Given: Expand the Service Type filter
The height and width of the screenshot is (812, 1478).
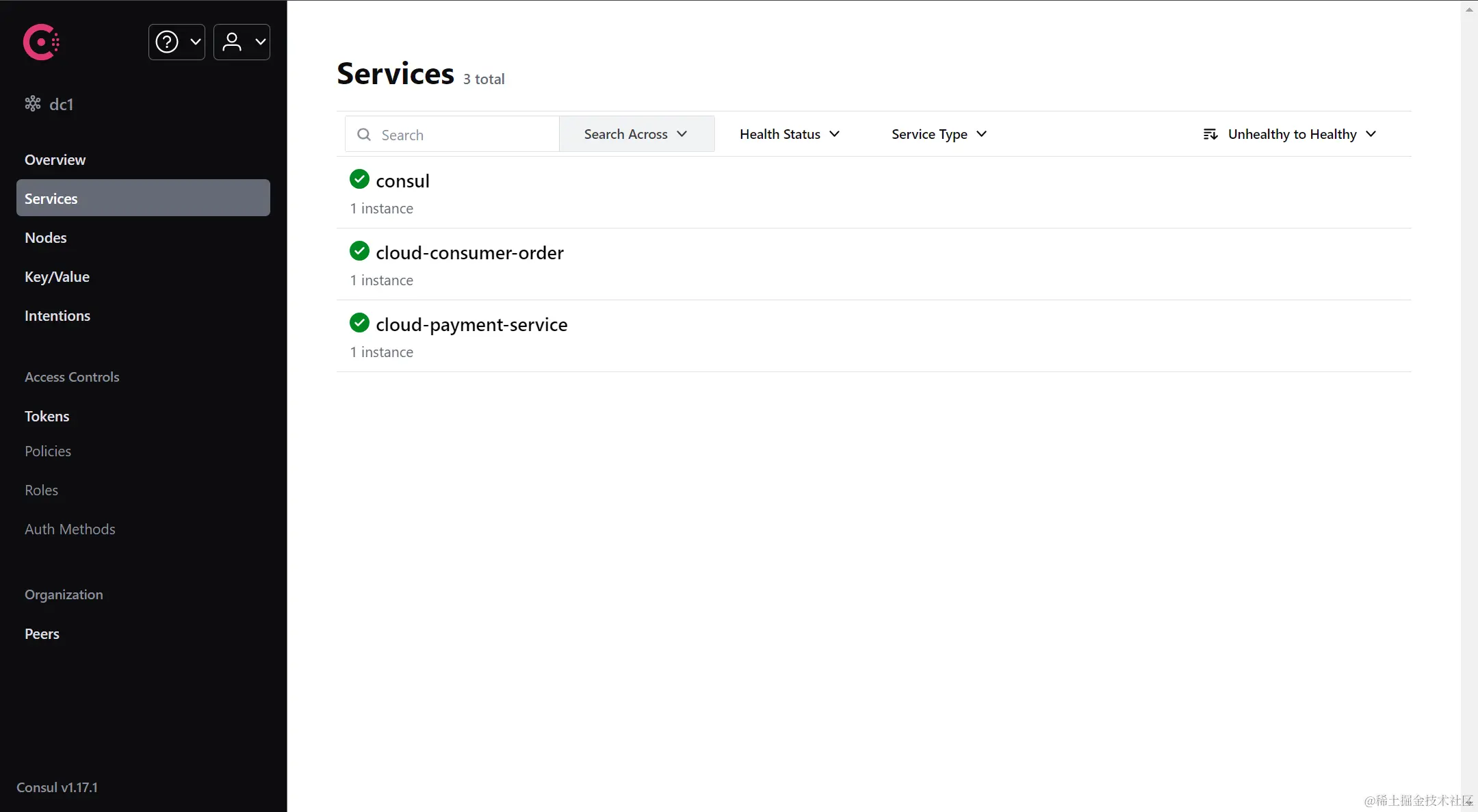Looking at the screenshot, I should tap(938, 134).
